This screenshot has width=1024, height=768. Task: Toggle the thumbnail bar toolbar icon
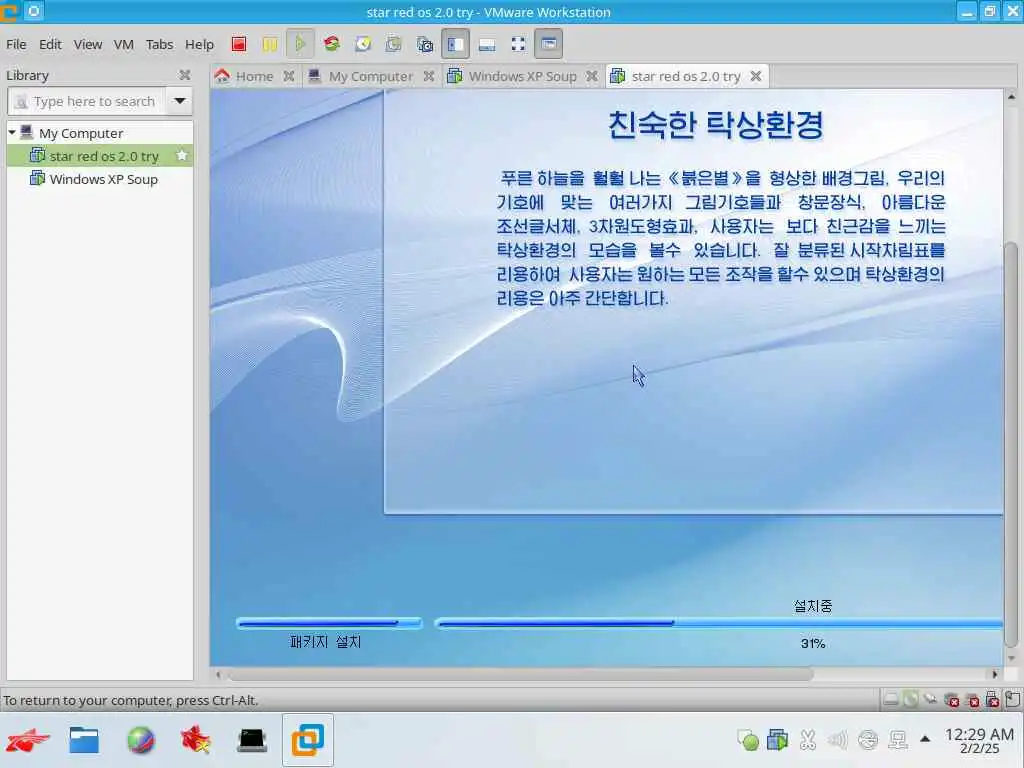(x=487, y=44)
